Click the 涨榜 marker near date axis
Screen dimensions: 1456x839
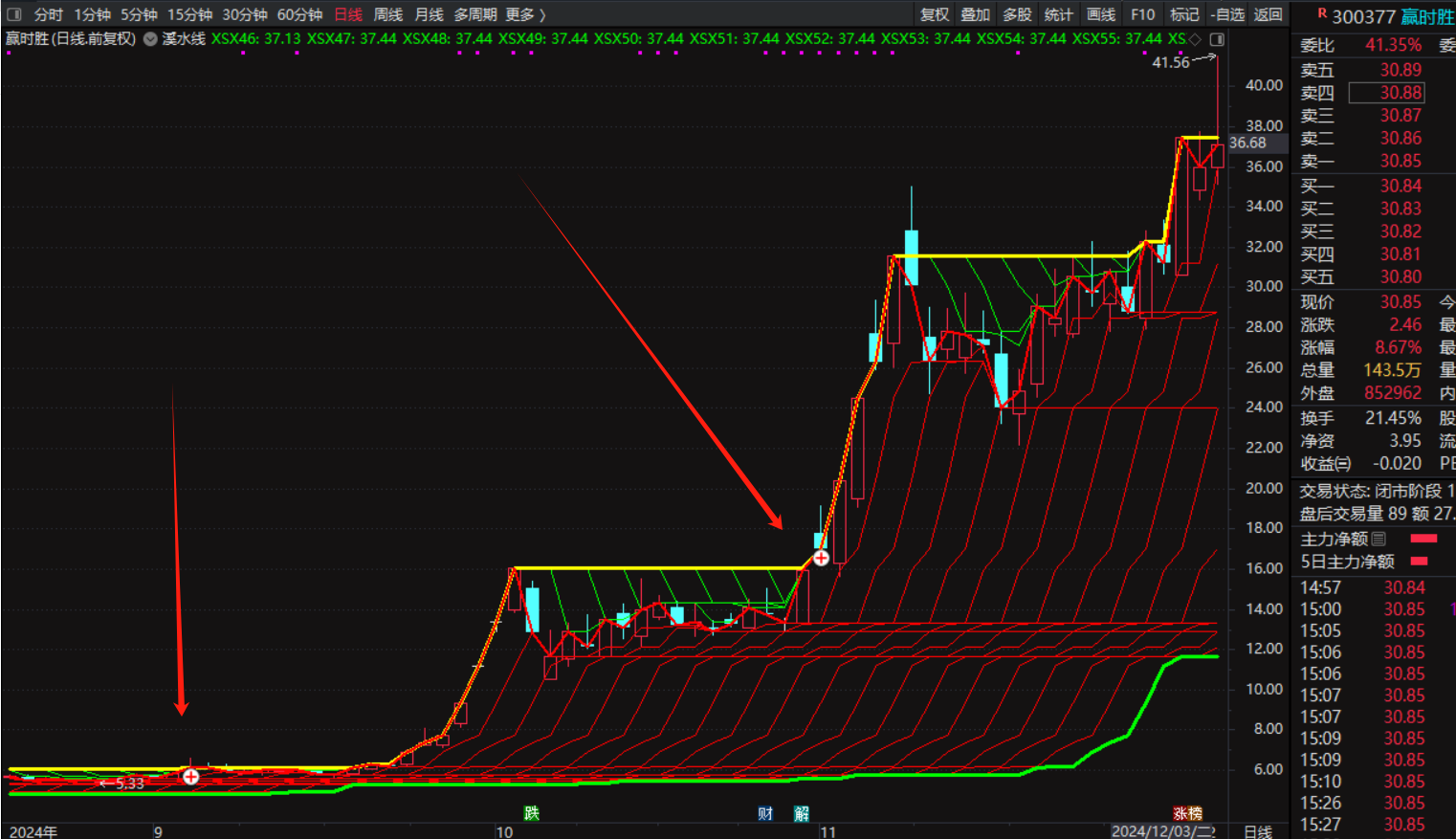coord(1187,813)
